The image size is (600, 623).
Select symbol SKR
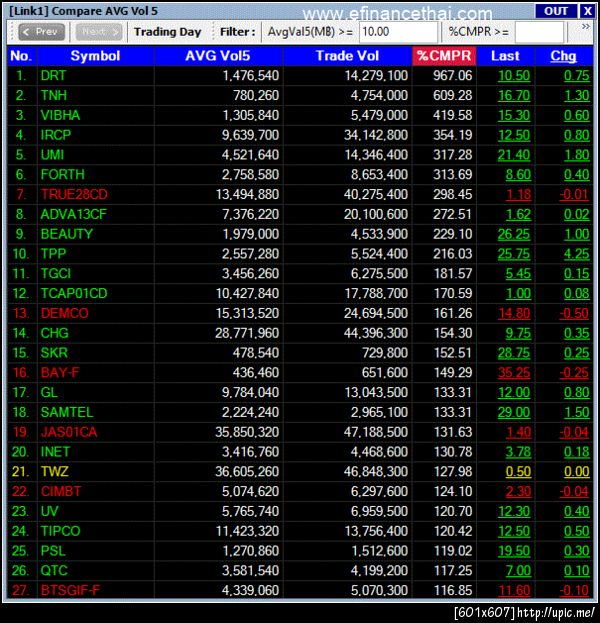pyautogui.click(x=54, y=353)
